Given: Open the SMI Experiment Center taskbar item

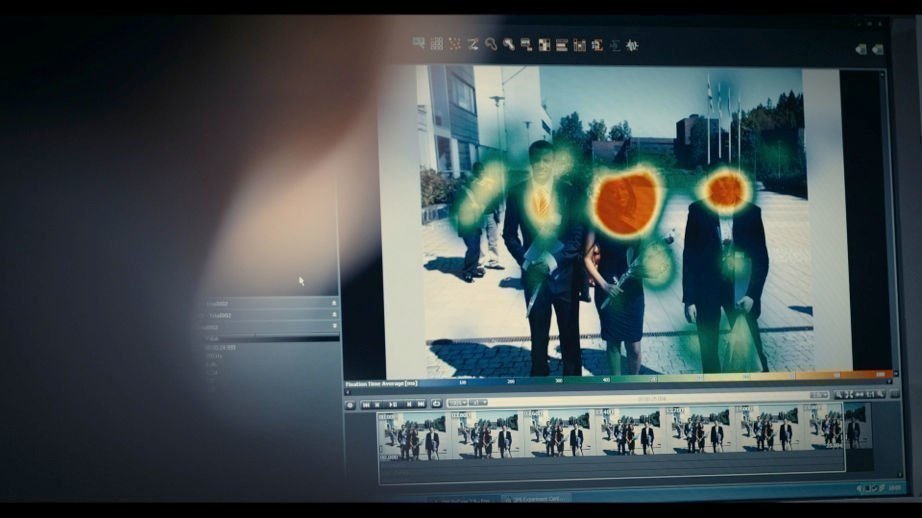Looking at the screenshot, I should click(535, 499).
